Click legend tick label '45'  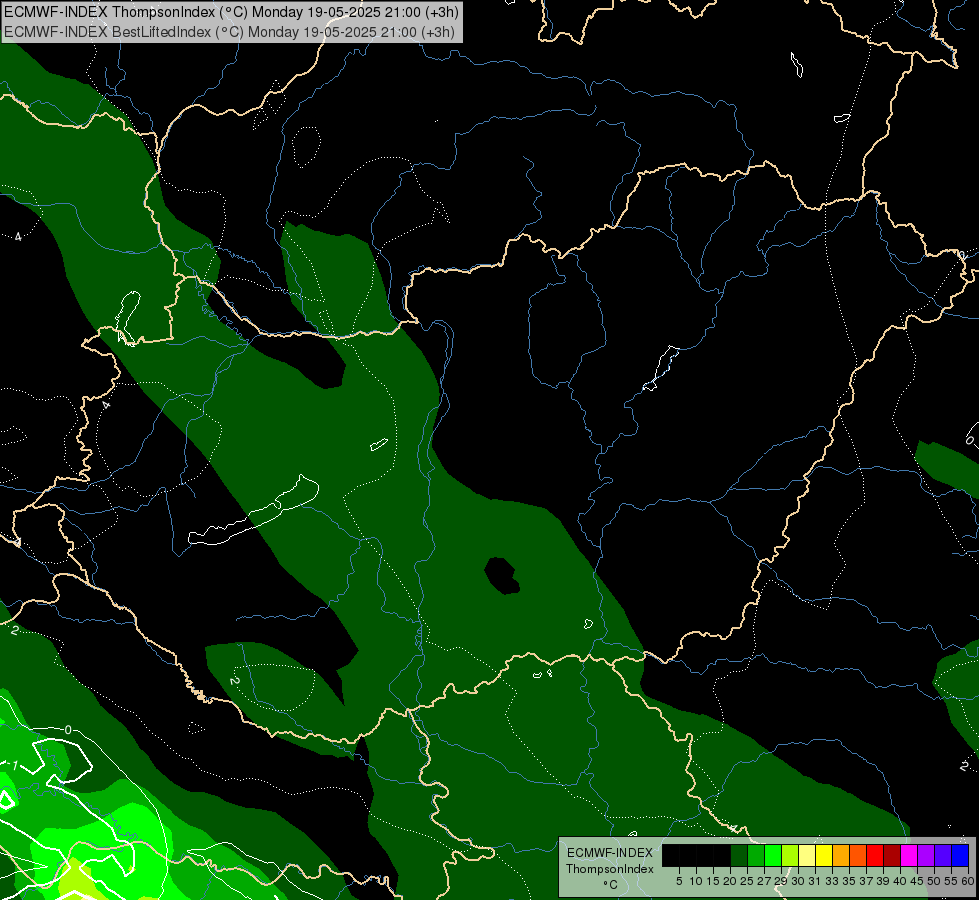(x=917, y=881)
